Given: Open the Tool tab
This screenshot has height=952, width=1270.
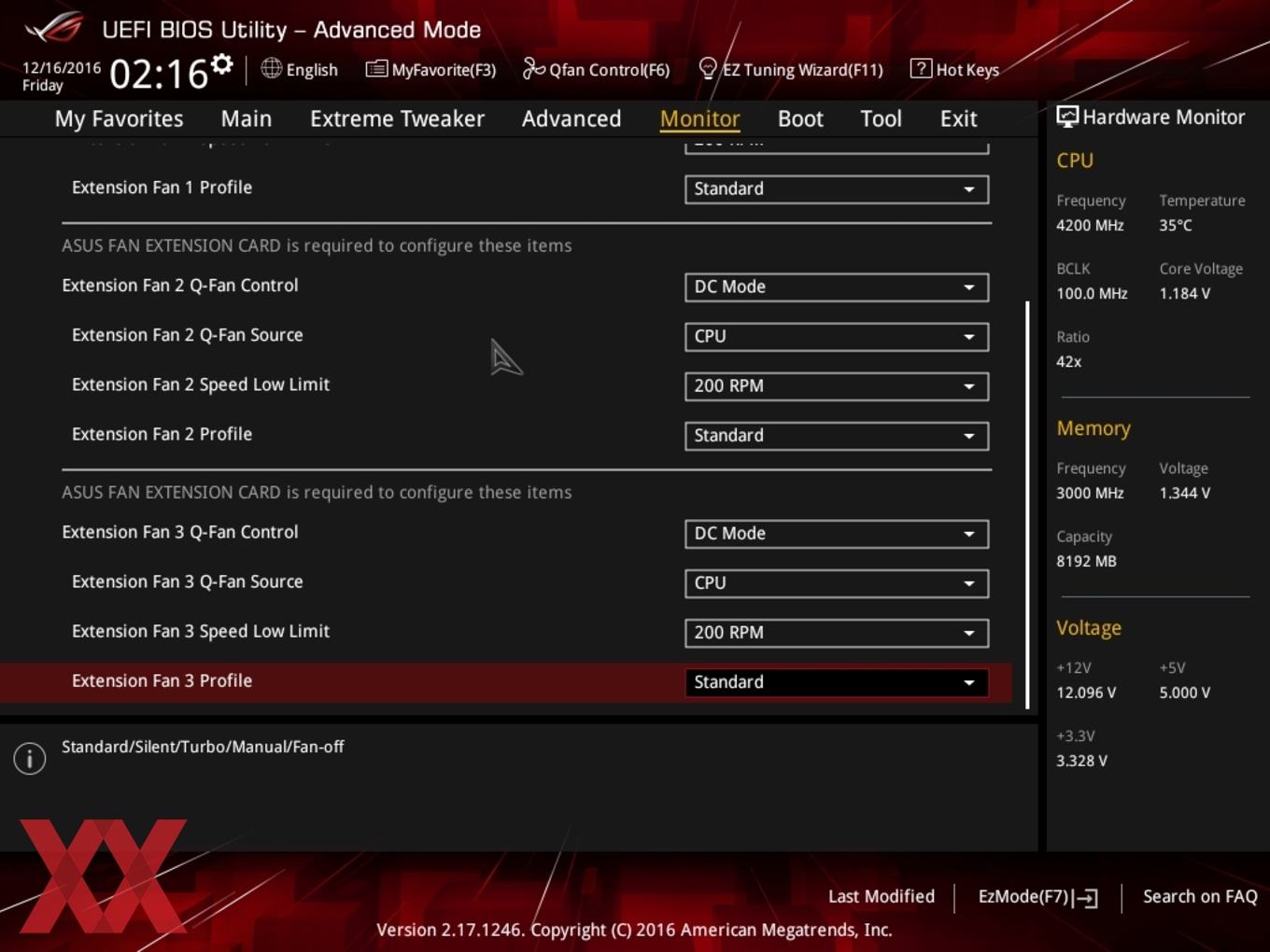Looking at the screenshot, I should [881, 119].
